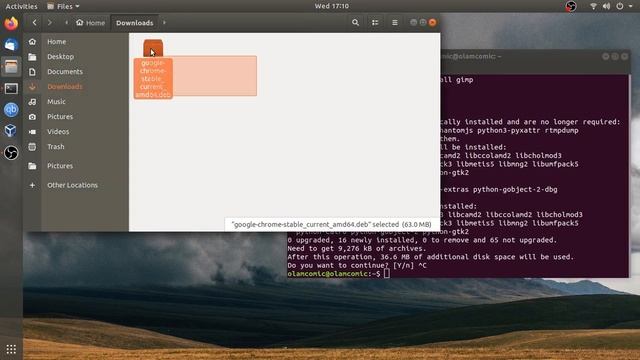
Task: Click the selected file status text
Action: 331,224
